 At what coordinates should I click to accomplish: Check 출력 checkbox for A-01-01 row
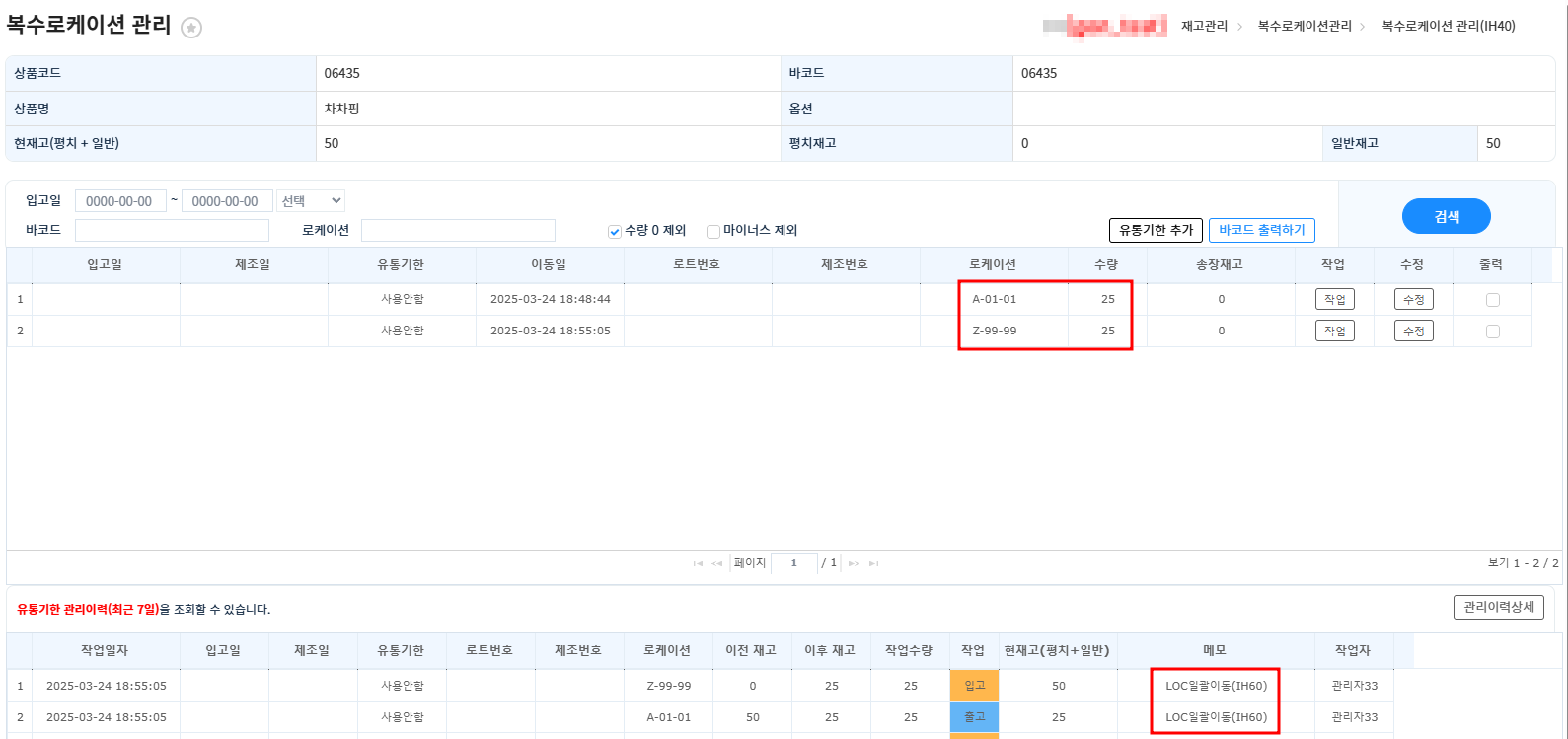point(1492,300)
